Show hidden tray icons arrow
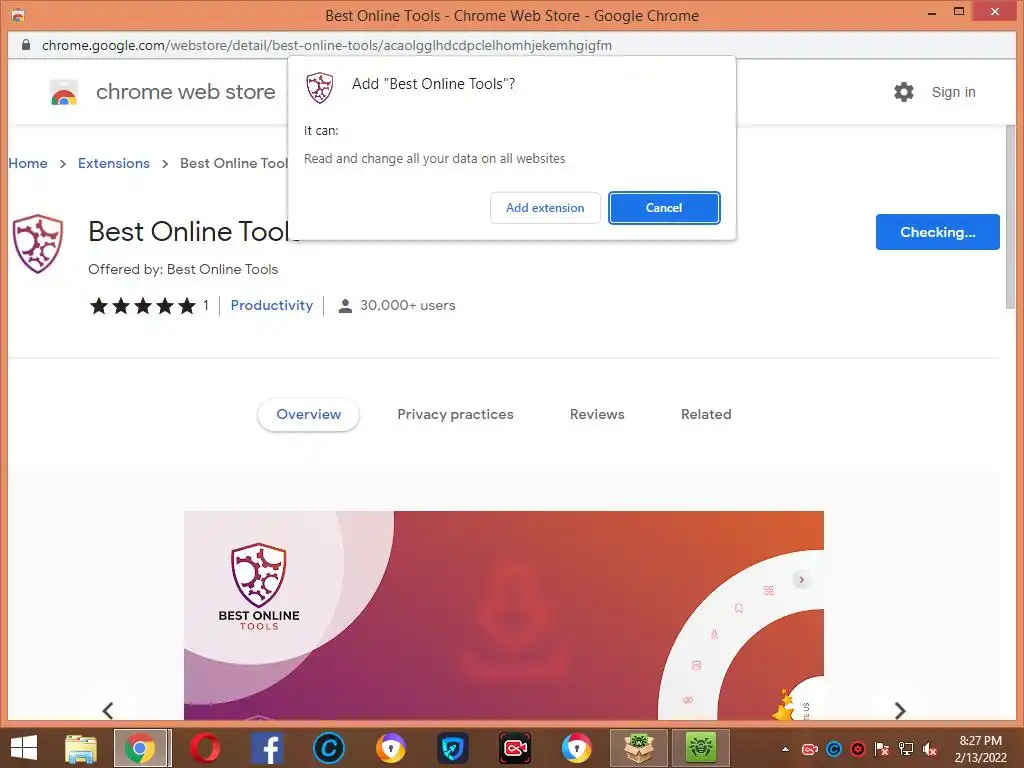Image resolution: width=1024 pixels, height=768 pixels. tap(786, 749)
